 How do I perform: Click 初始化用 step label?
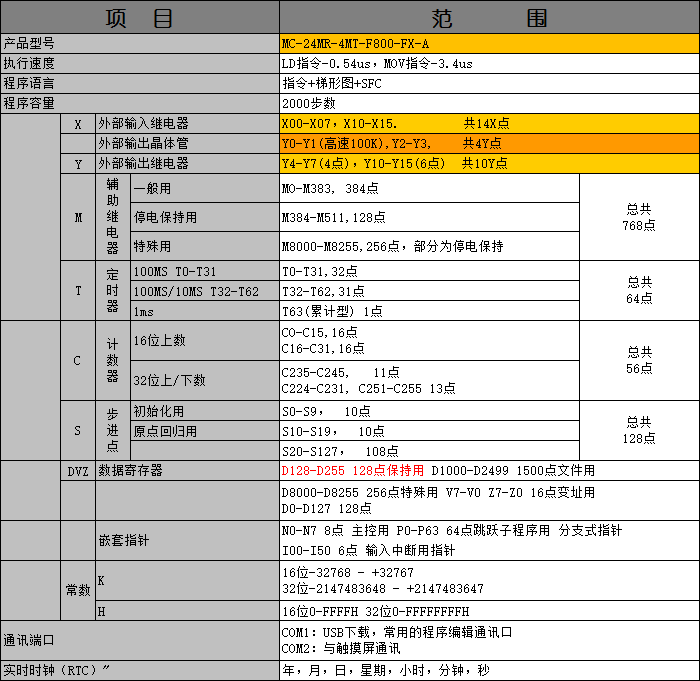click(205, 411)
